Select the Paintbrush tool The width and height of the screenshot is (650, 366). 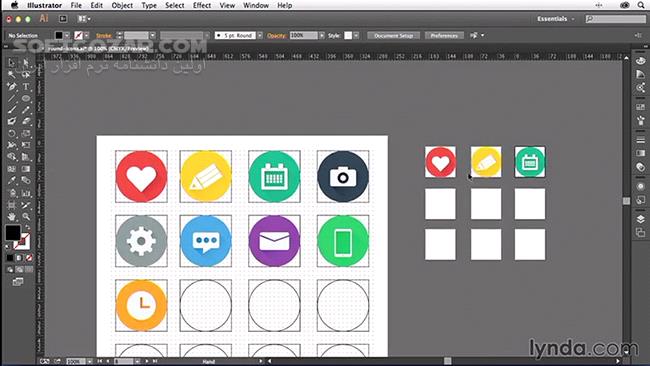pyautogui.click(x=12, y=110)
